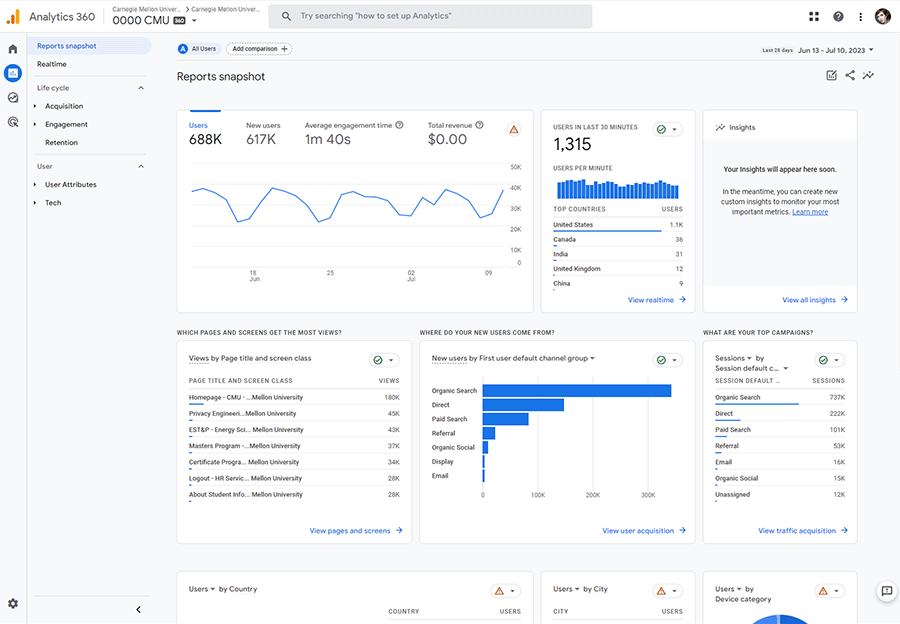Open status dropdown on New users channel card
Viewport: 900px width, 624px height.
[x=668, y=360]
